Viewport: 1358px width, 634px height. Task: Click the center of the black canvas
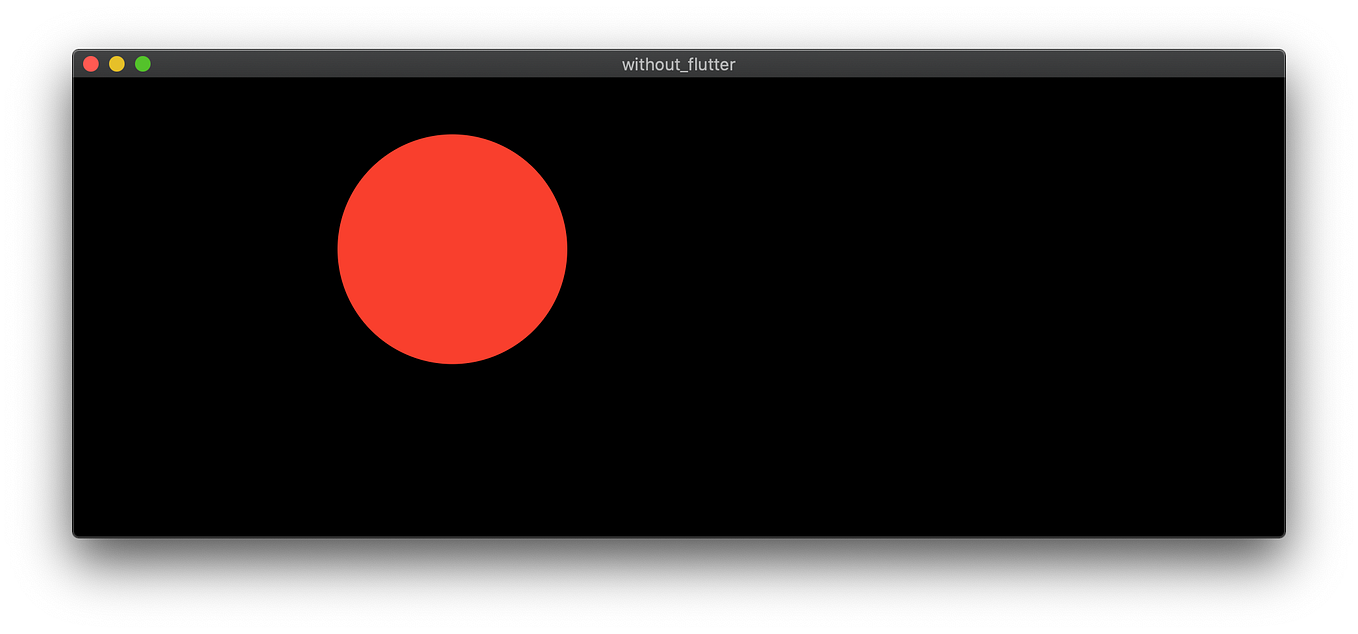click(678, 307)
